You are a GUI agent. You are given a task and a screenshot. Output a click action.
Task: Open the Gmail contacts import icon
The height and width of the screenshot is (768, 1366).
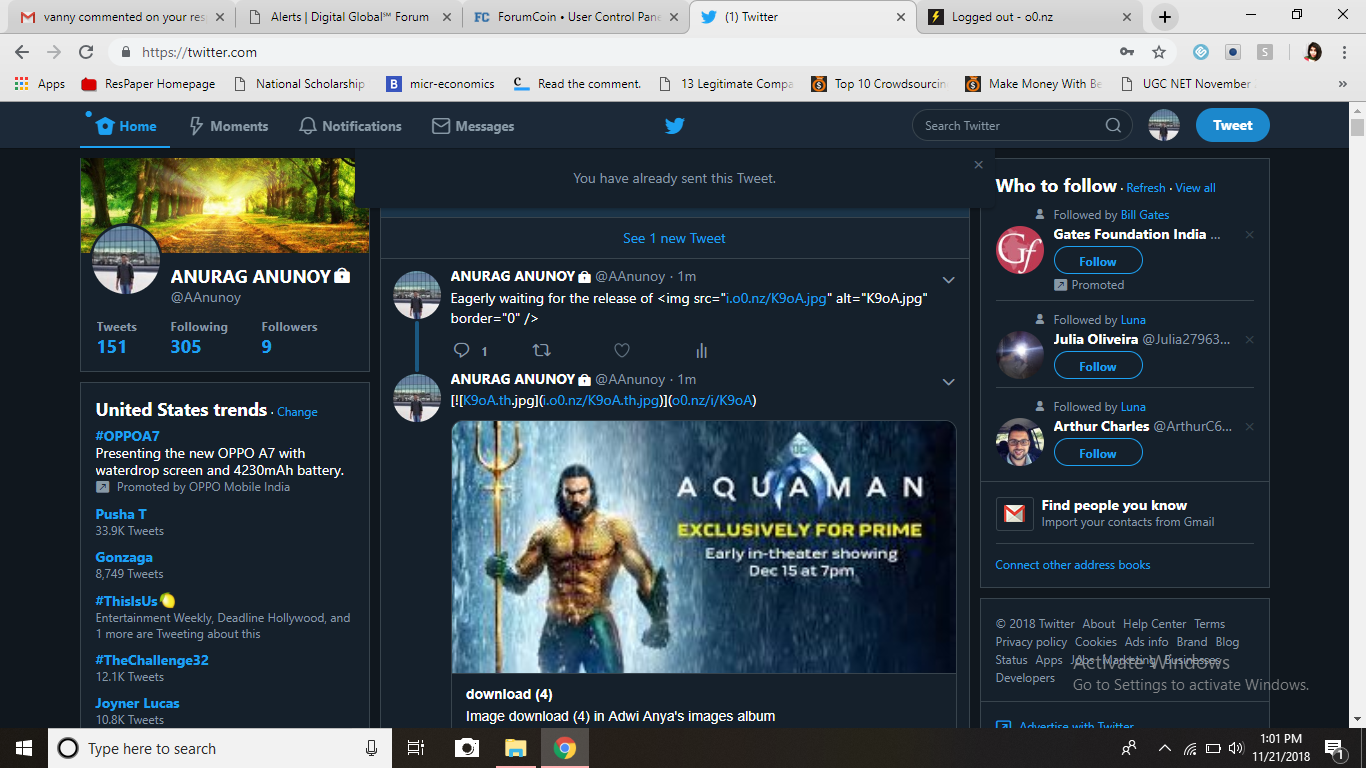point(1014,513)
